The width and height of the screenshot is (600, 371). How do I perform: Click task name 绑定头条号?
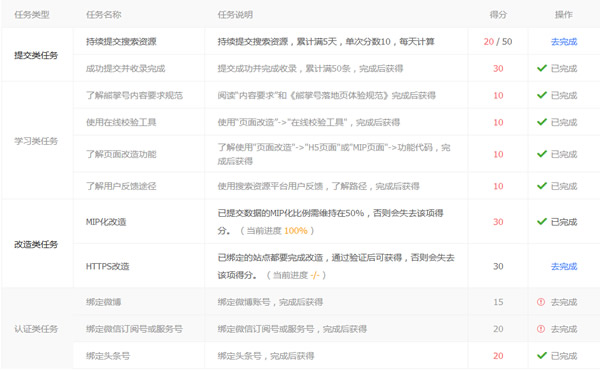click(x=108, y=356)
